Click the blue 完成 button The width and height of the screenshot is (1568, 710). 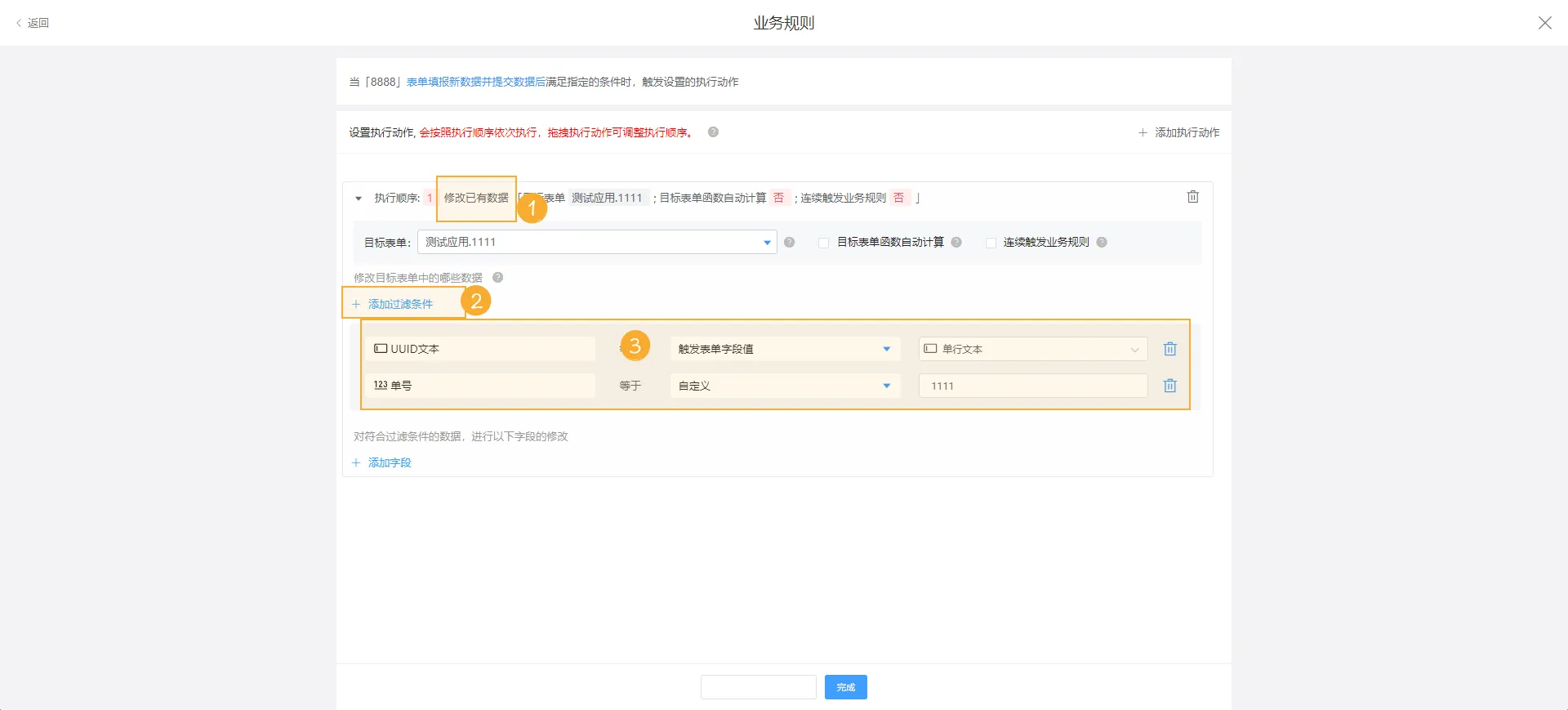coord(845,687)
